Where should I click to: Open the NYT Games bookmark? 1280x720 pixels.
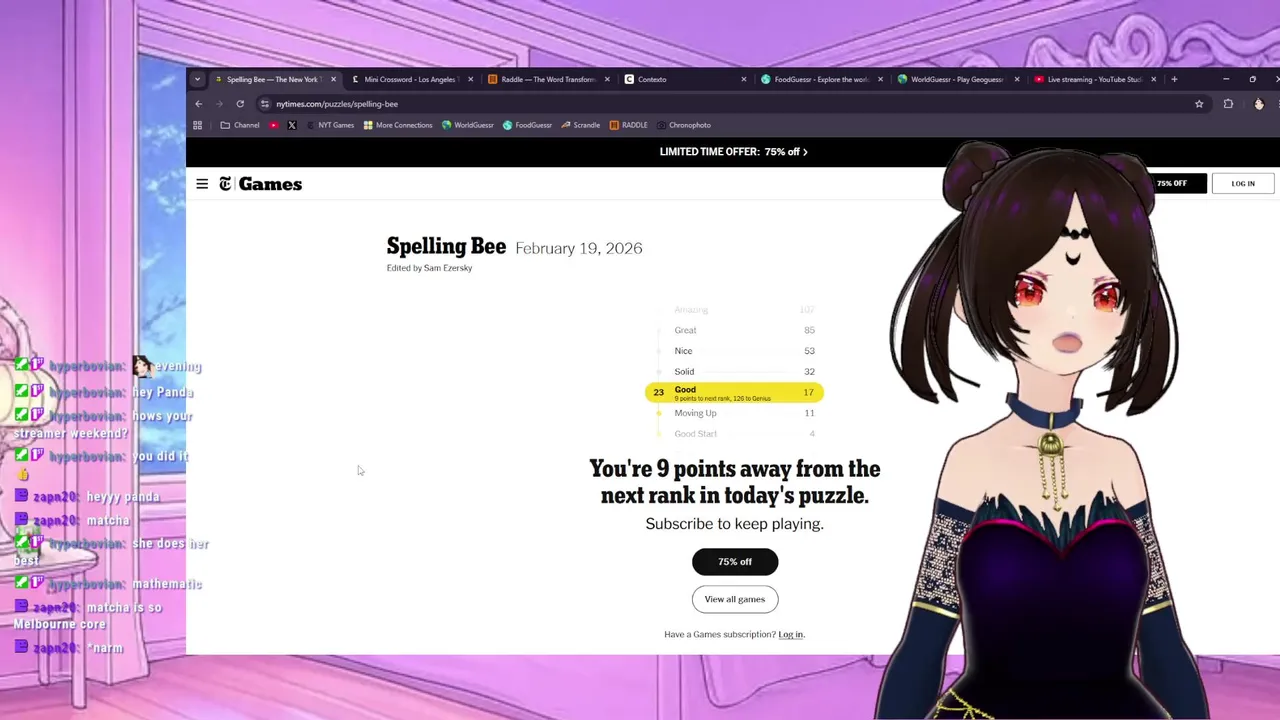(331, 125)
